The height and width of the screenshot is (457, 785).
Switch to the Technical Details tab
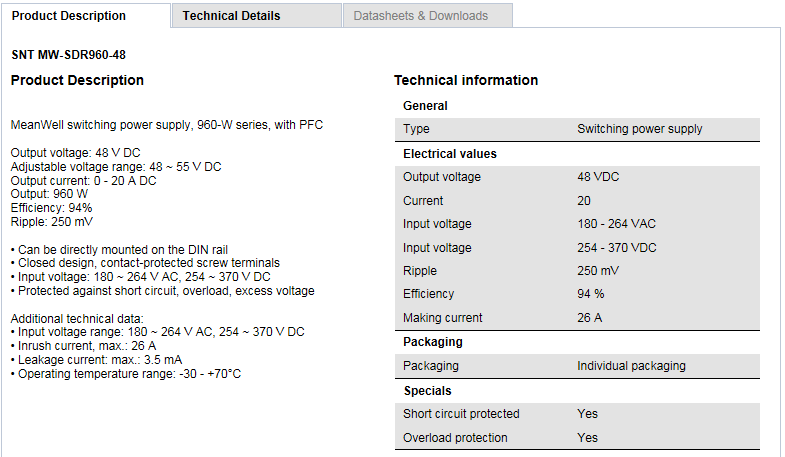pyautogui.click(x=231, y=16)
